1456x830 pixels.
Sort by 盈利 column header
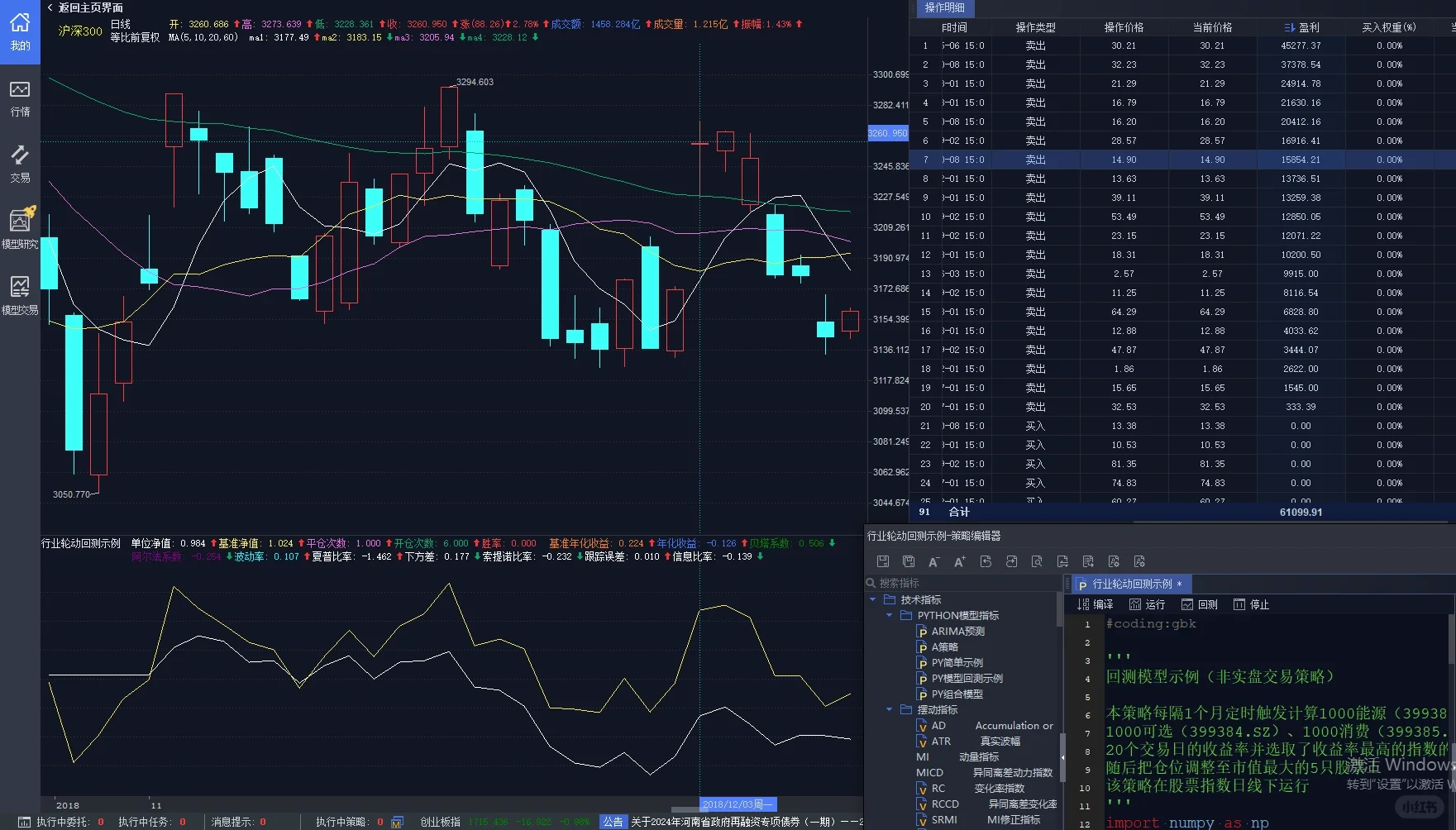[x=1301, y=27]
